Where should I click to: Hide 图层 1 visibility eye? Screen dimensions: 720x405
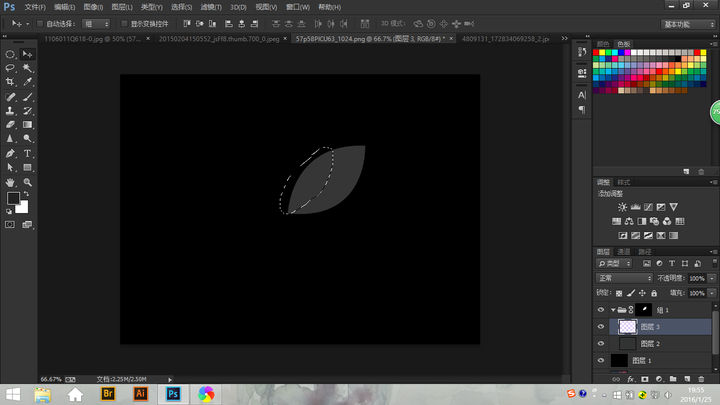click(x=601, y=360)
